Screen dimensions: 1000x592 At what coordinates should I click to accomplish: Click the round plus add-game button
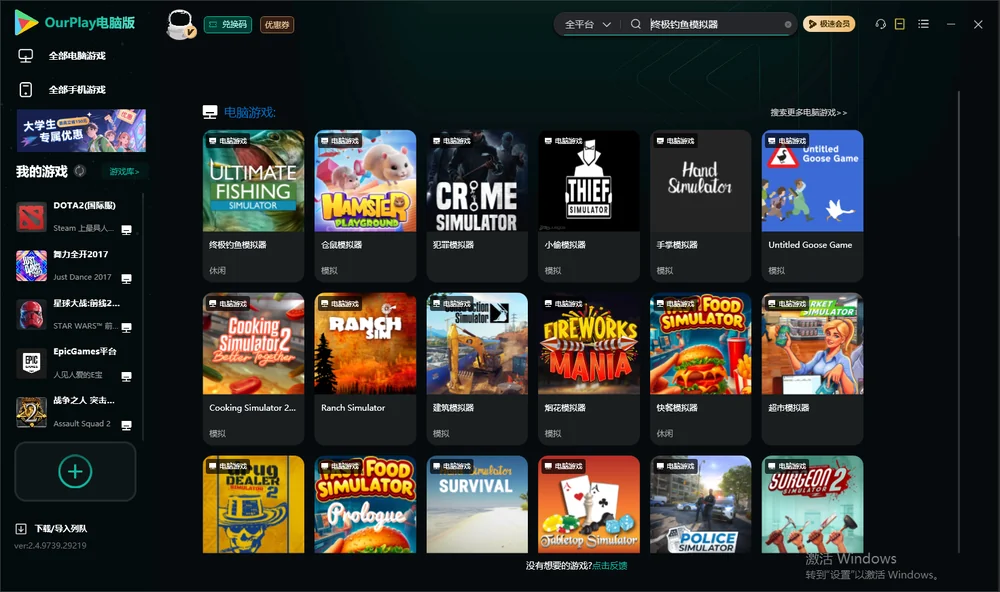point(75,471)
